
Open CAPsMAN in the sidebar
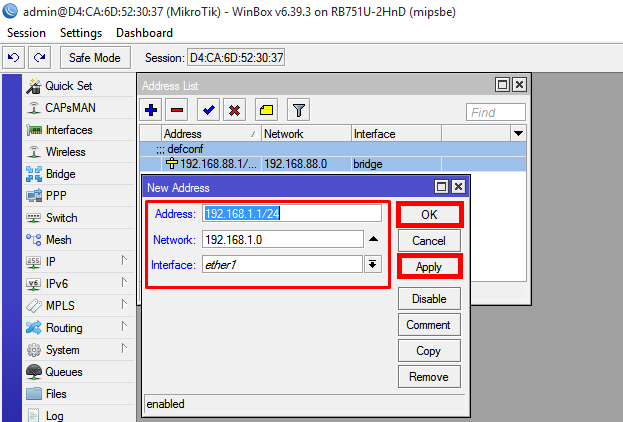click(x=79, y=108)
